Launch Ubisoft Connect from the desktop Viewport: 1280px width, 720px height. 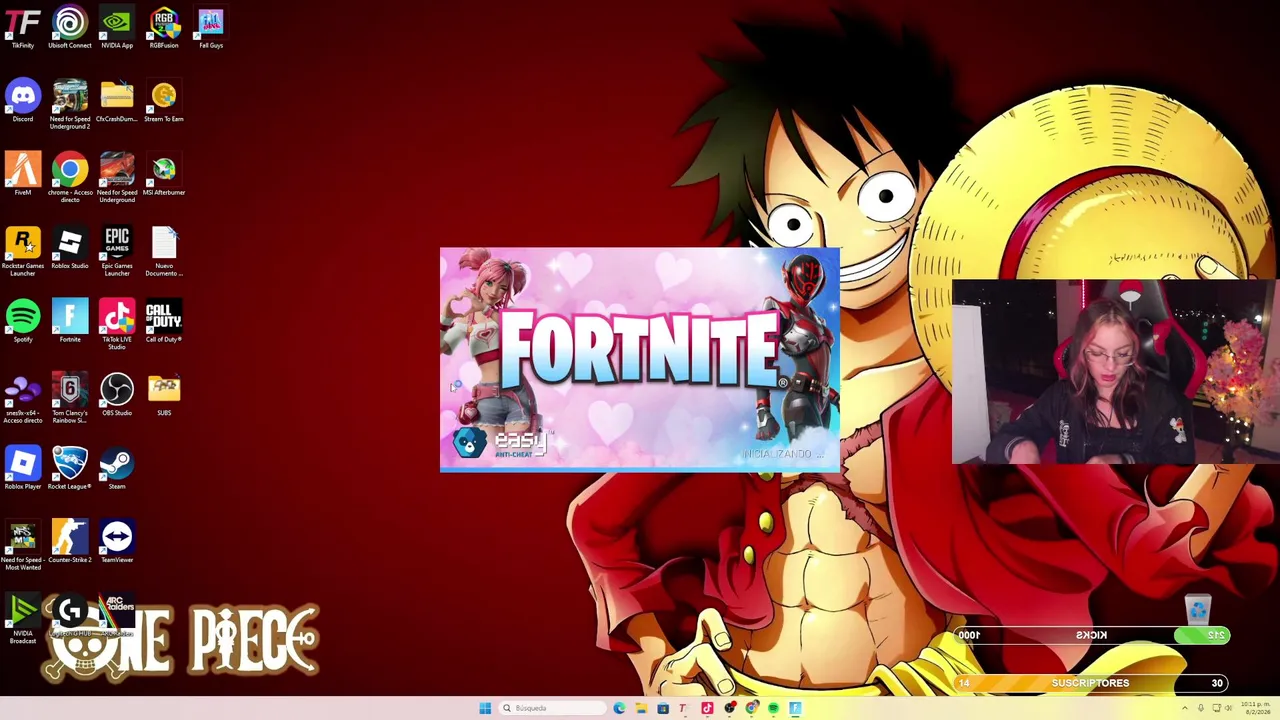pyautogui.click(x=70, y=27)
